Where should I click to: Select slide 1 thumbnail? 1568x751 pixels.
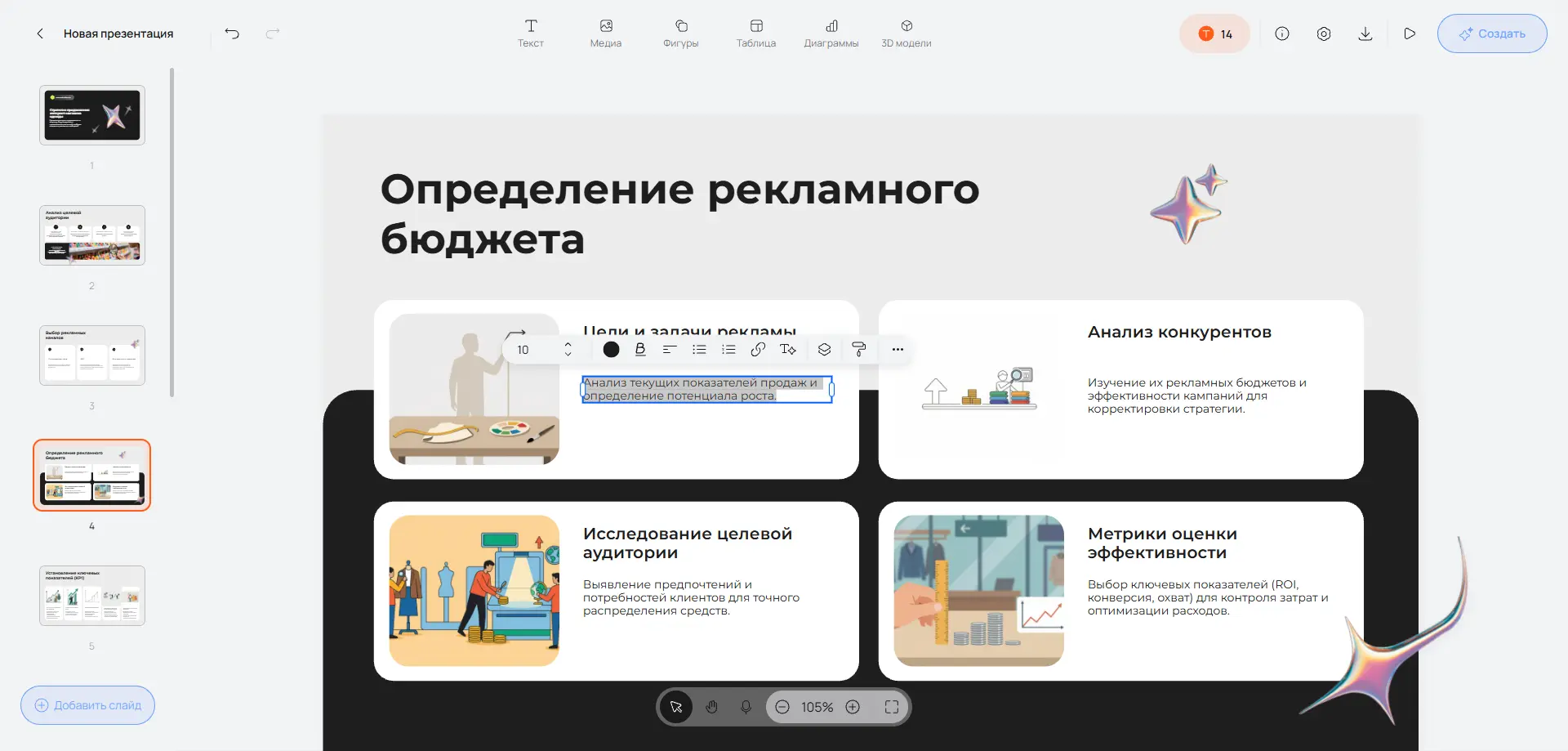[x=92, y=115]
